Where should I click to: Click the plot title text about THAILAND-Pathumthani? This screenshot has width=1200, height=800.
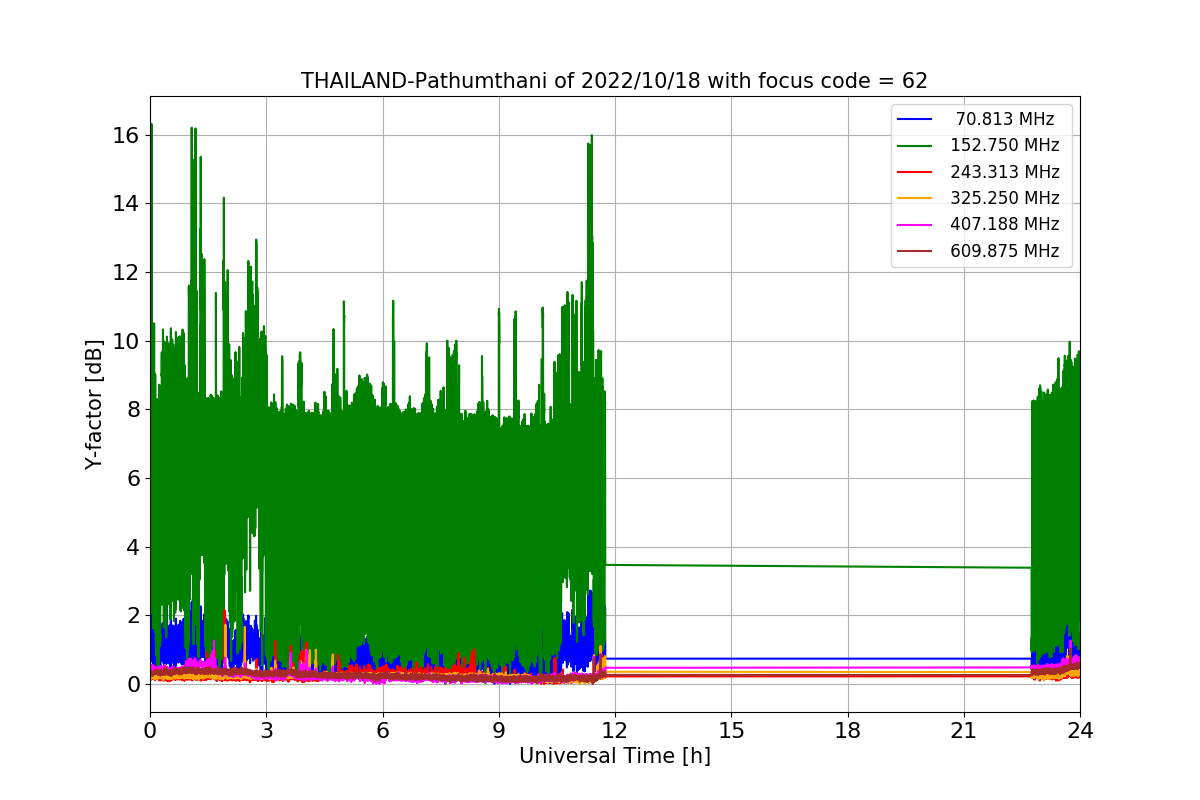point(614,81)
